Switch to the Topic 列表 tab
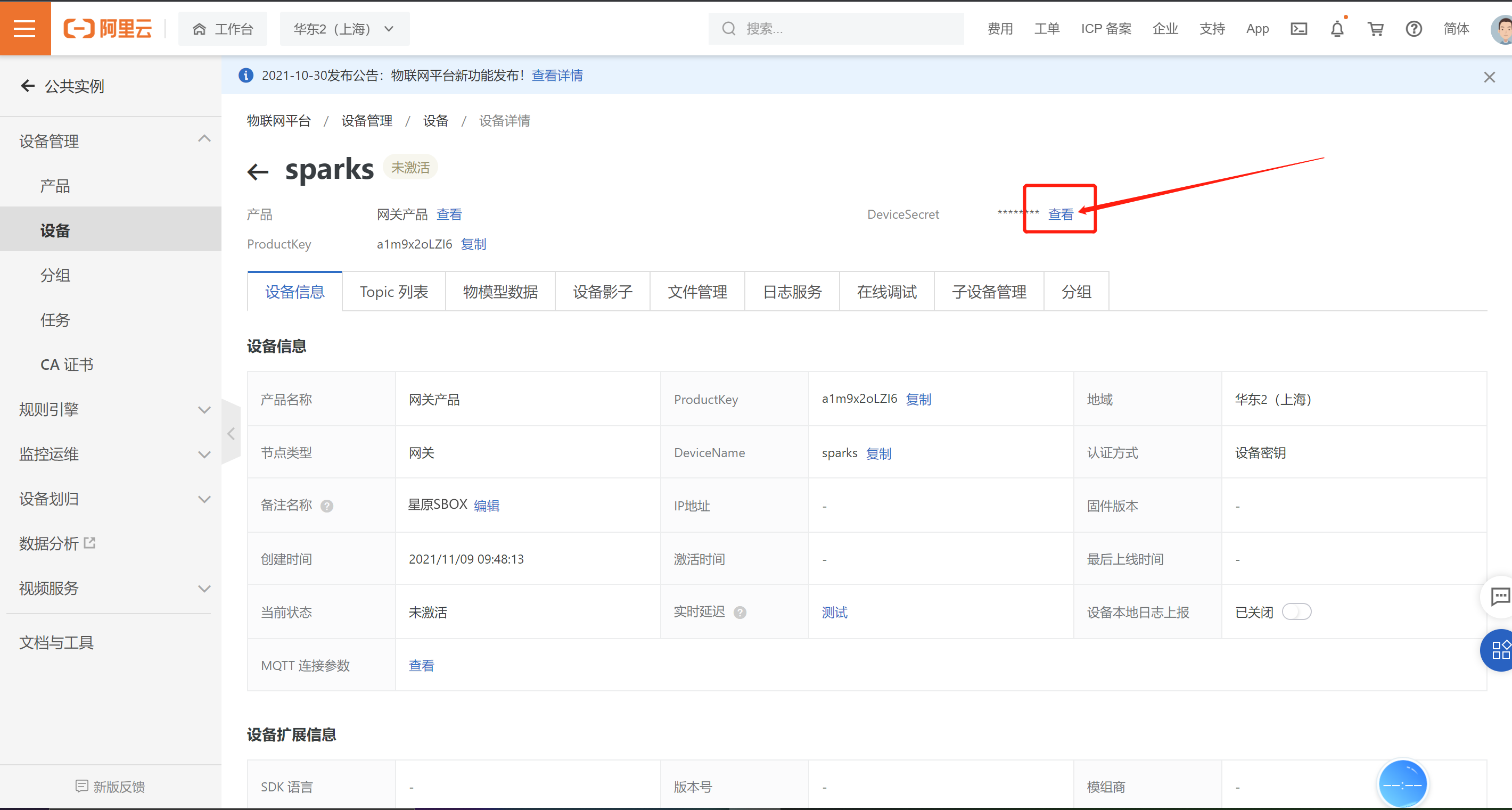The height and width of the screenshot is (810, 1512). point(393,292)
